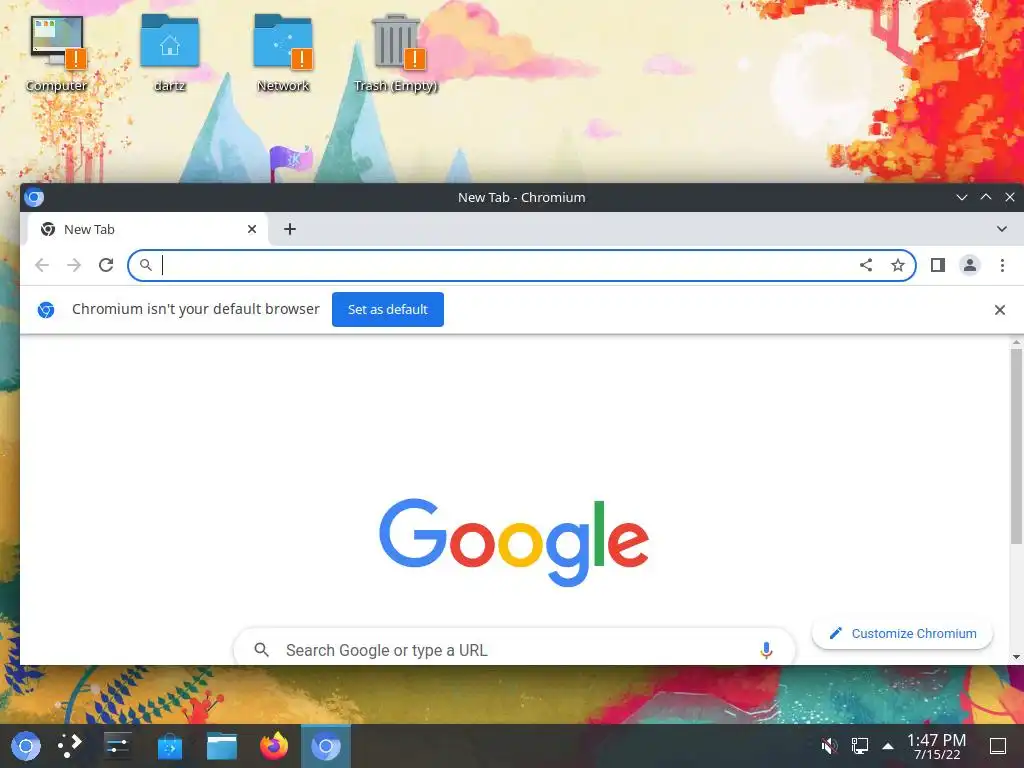Open Chromium three-dot menu
Image resolution: width=1024 pixels, height=768 pixels.
point(1002,265)
